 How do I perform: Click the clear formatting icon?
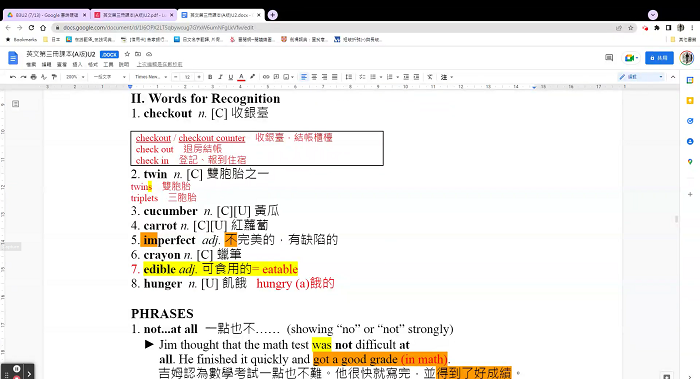[429, 77]
